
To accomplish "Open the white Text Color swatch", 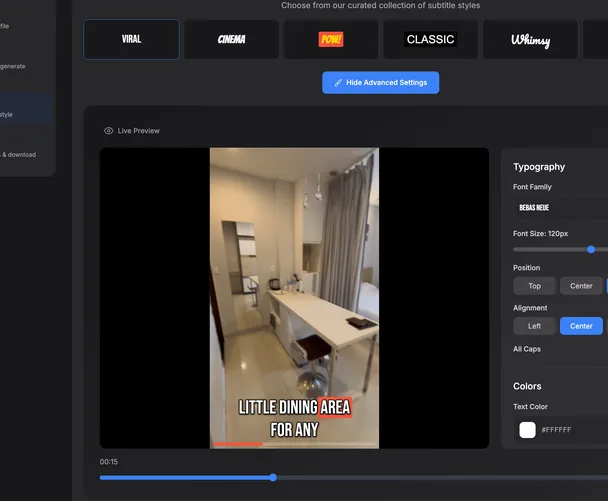I will (527, 430).
